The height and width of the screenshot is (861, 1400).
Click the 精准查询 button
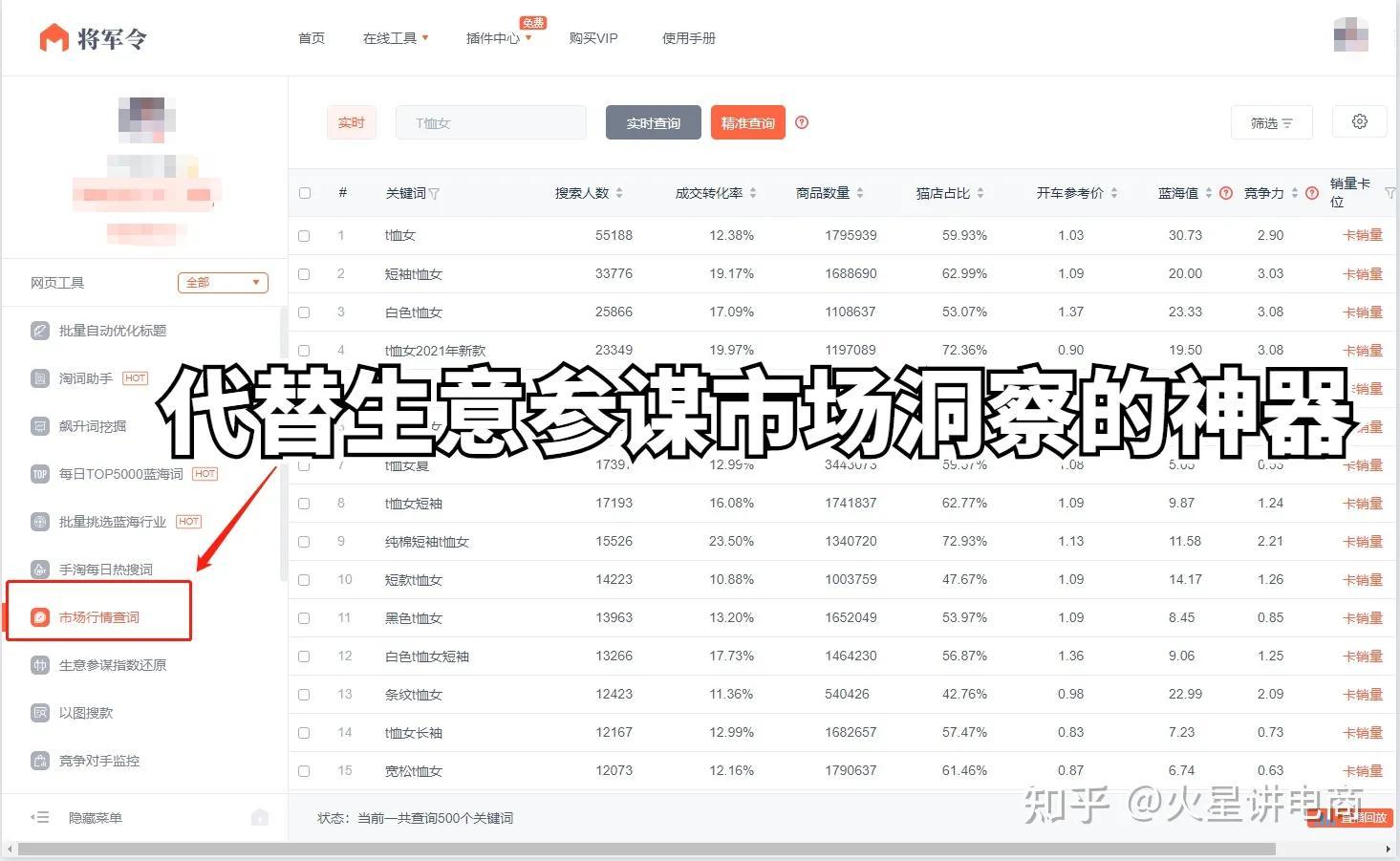pyautogui.click(x=748, y=122)
